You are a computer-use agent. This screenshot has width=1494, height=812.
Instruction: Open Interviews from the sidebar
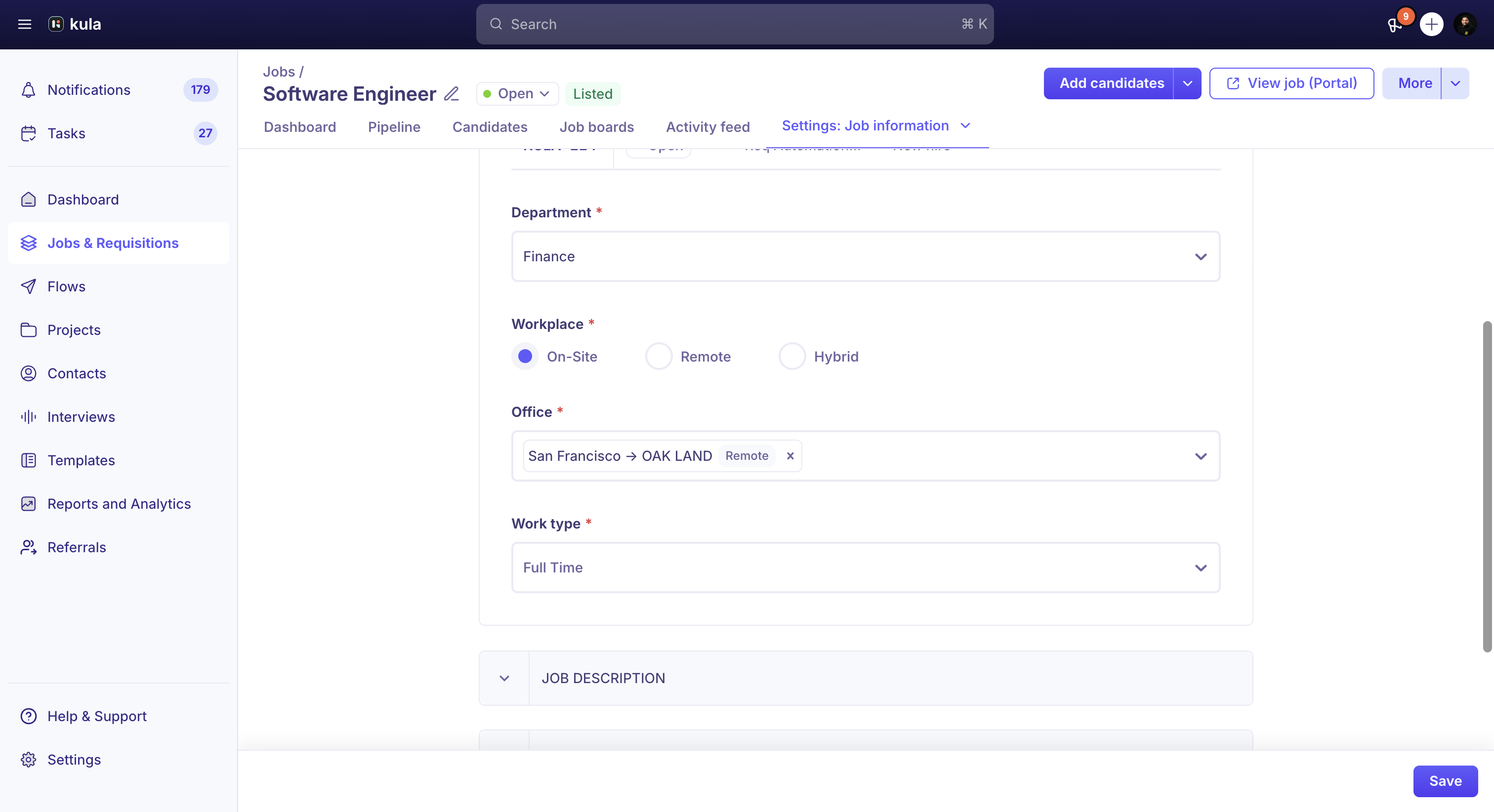coord(81,417)
